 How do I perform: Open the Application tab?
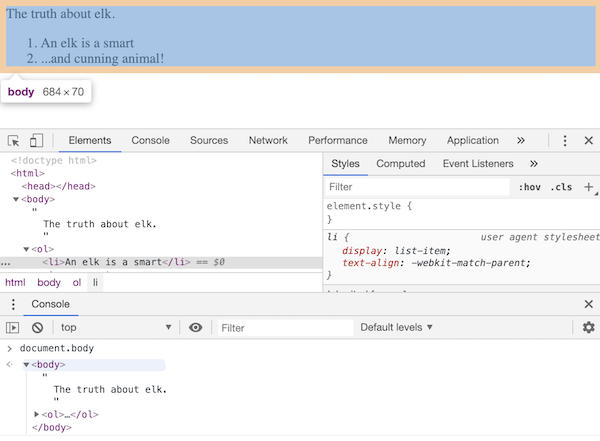tap(473, 140)
